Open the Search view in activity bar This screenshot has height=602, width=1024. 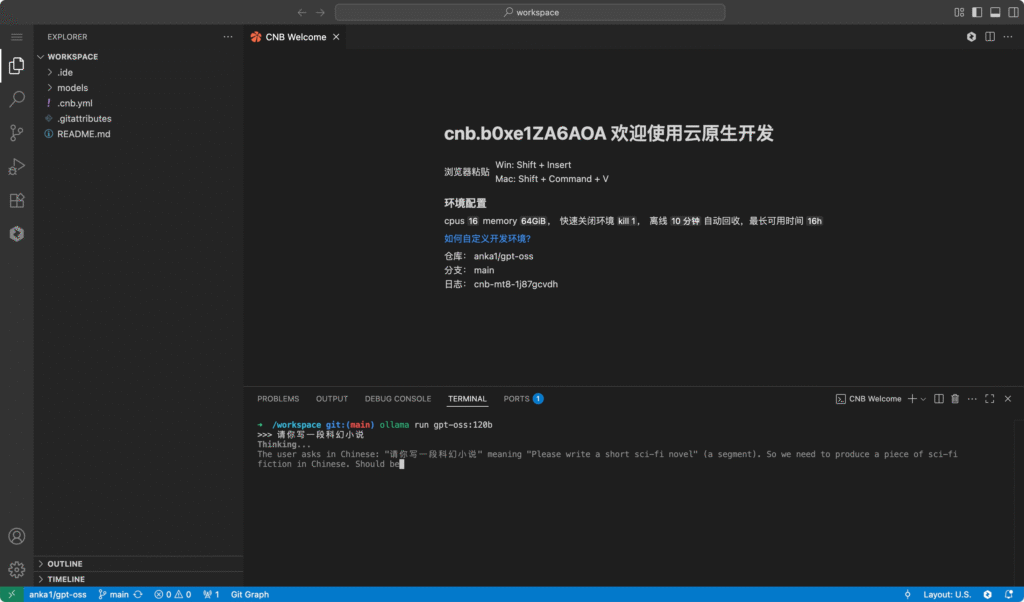[16, 99]
